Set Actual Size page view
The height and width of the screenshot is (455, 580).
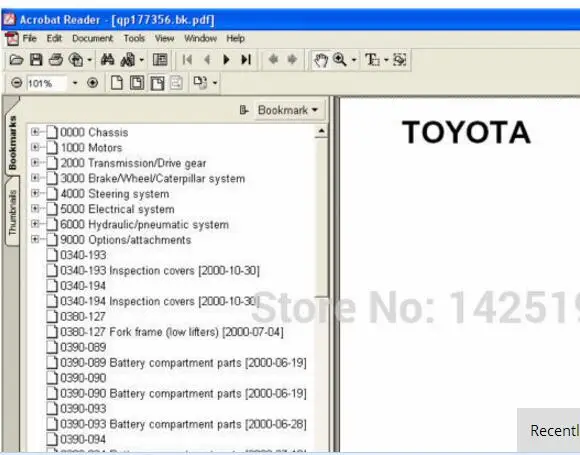pos(117,82)
